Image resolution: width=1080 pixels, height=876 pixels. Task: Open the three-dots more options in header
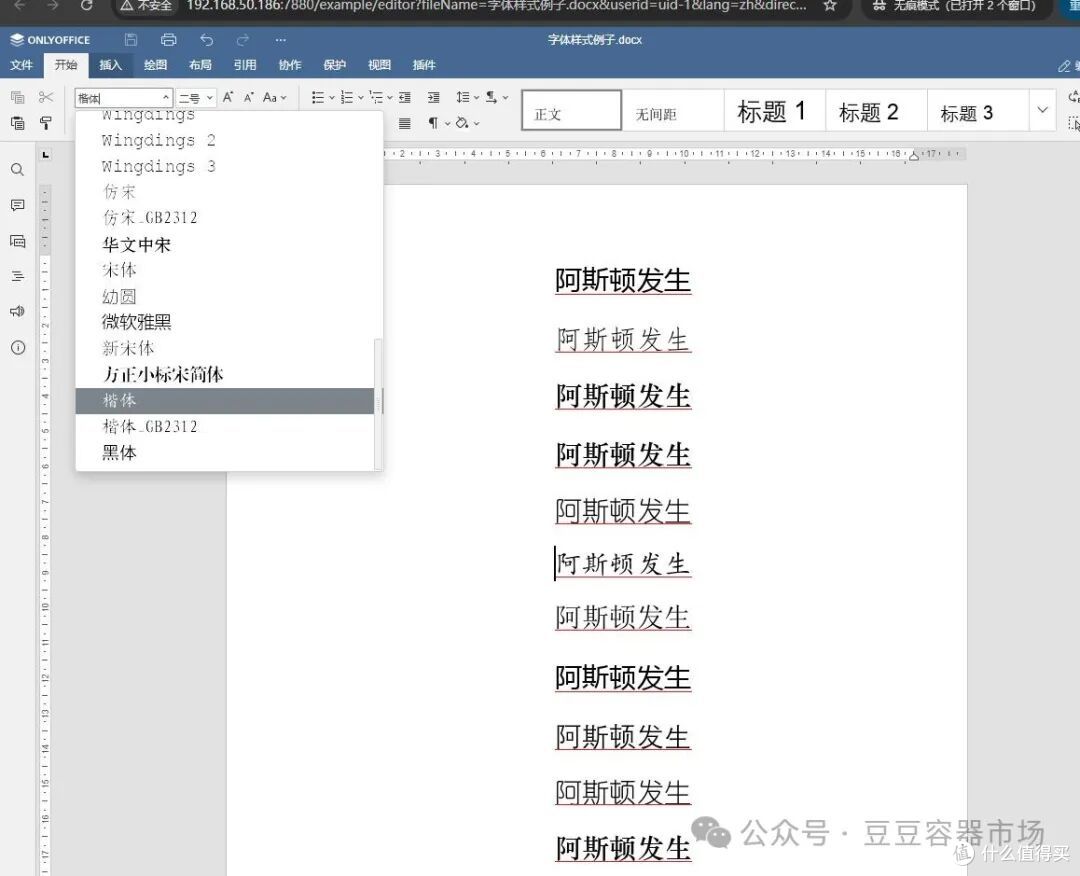tap(280, 40)
